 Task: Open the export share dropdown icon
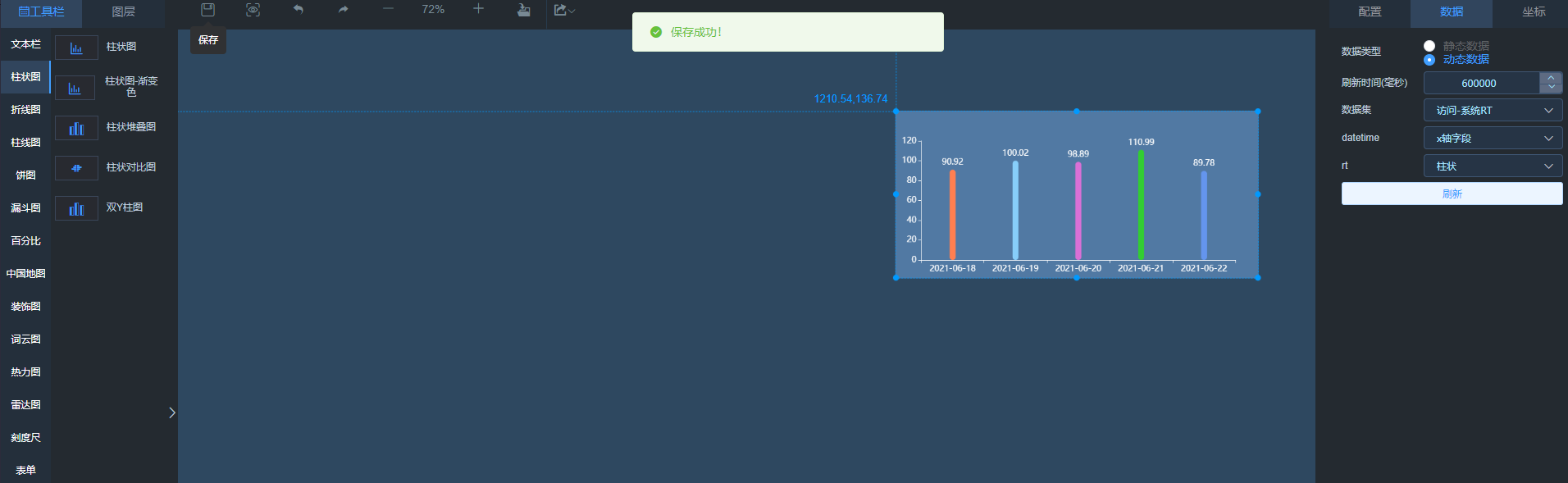pyautogui.click(x=564, y=10)
